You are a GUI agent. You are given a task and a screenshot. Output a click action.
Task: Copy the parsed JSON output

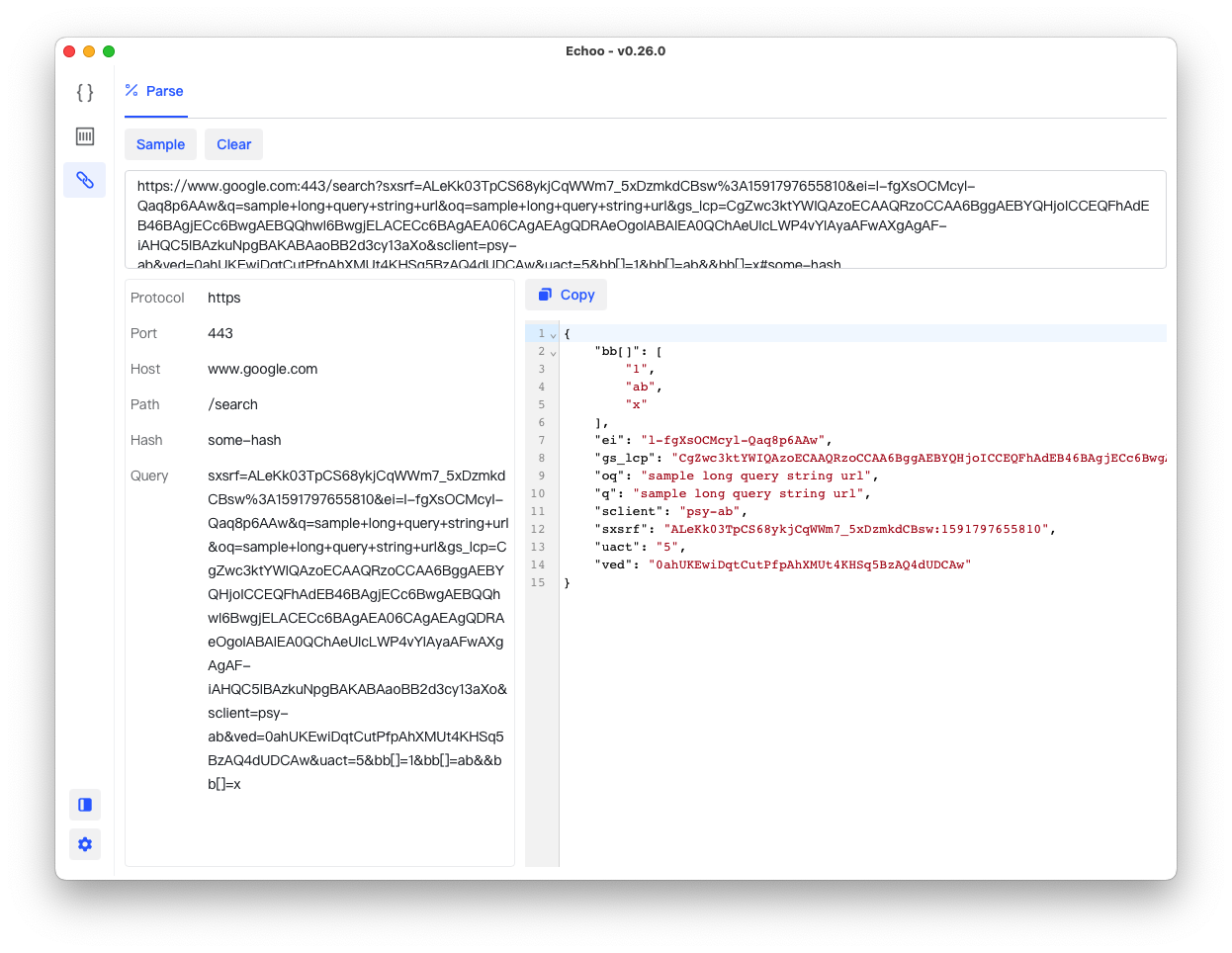[x=567, y=295]
